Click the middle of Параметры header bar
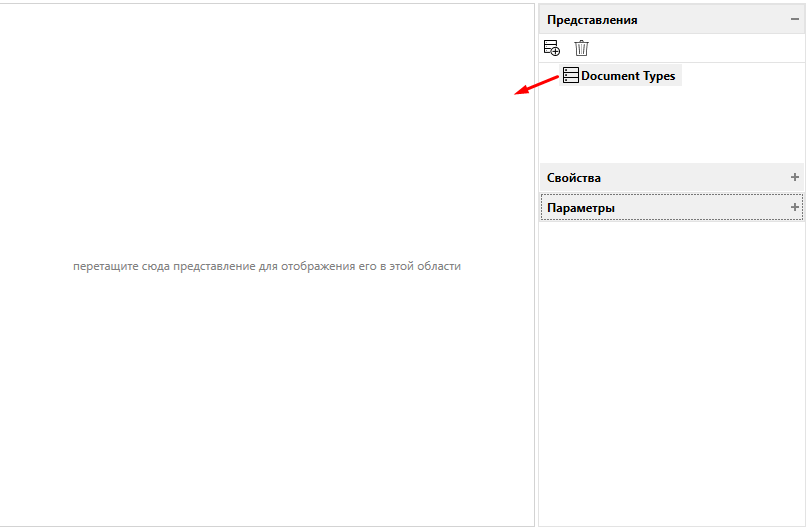The width and height of the screenshot is (808, 528). click(670, 207)
